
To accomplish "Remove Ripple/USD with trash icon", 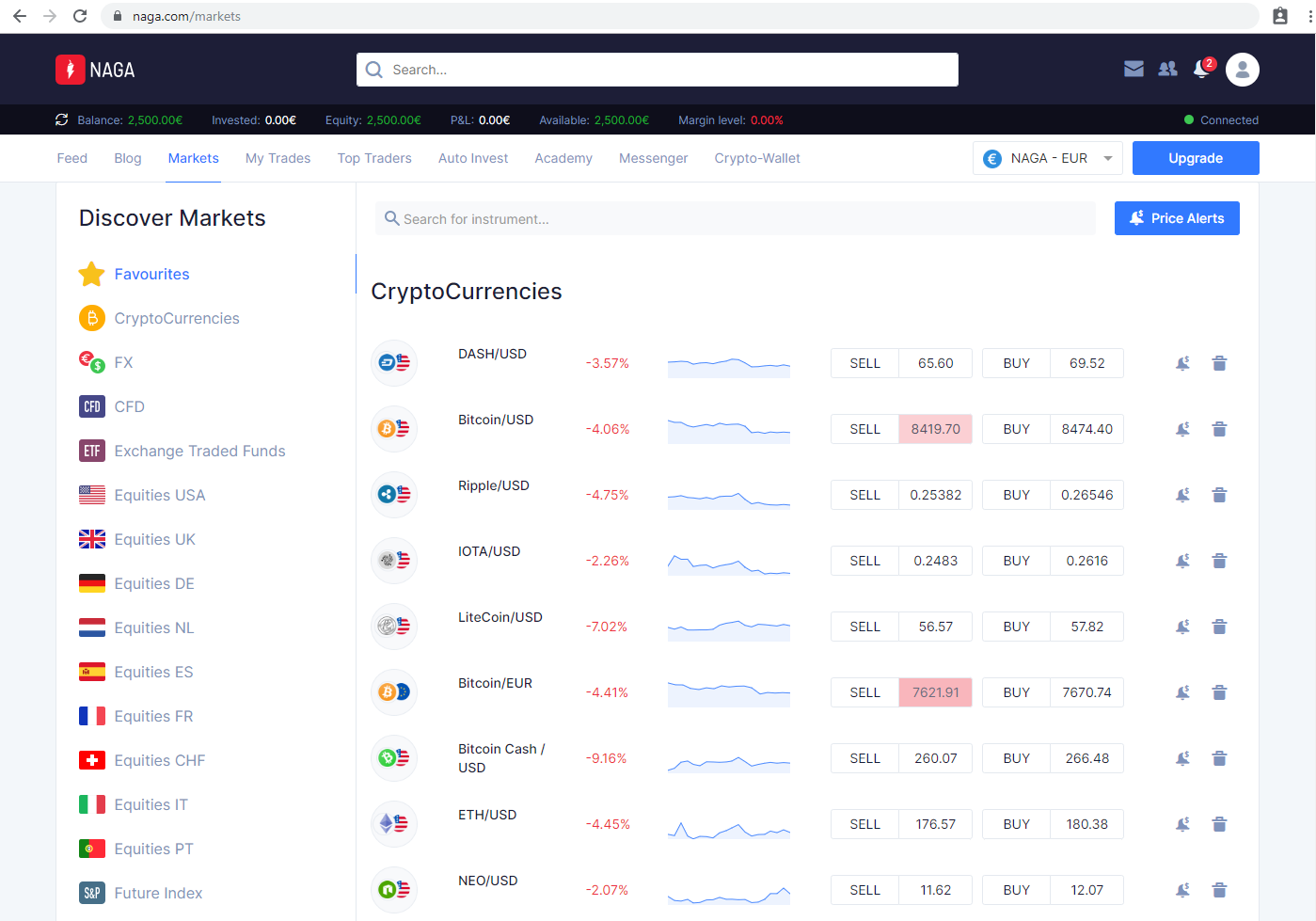I will tap(1219, 495).
